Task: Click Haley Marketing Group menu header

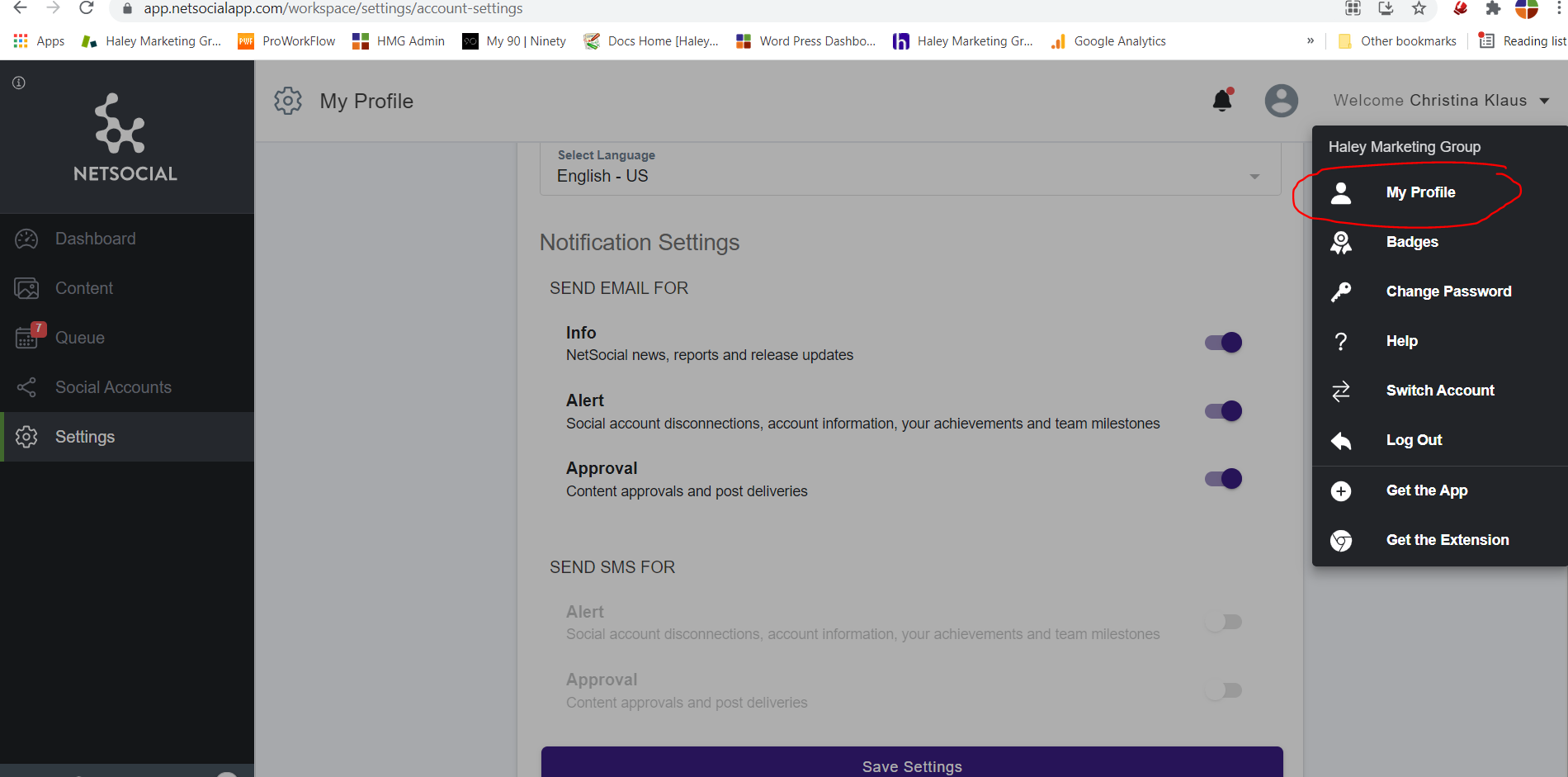Action: [x=1405, y=147]
